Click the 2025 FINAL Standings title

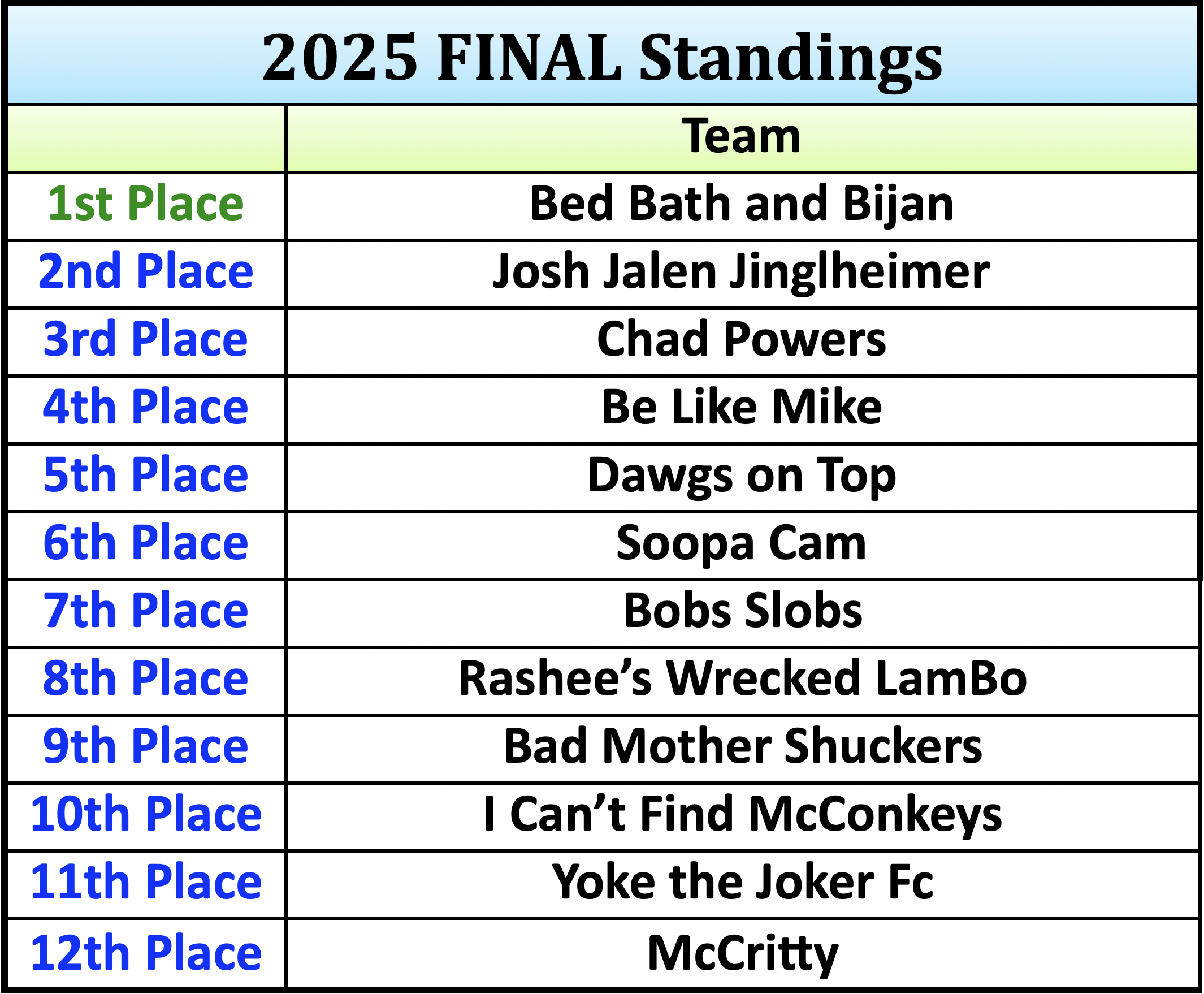[x=601, y=57]
